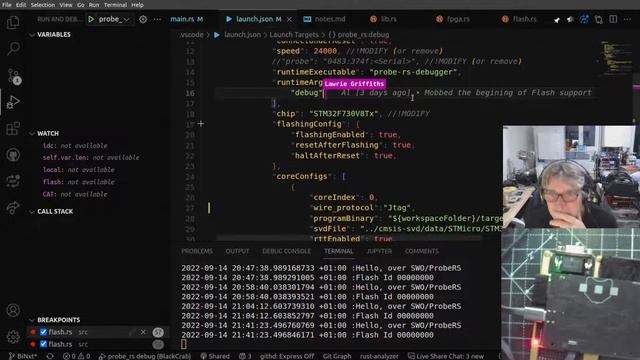The height and width of the screenshot is (360, 640).
Task: Click githd: Express Off in status bar
Action: coord(287,356)
